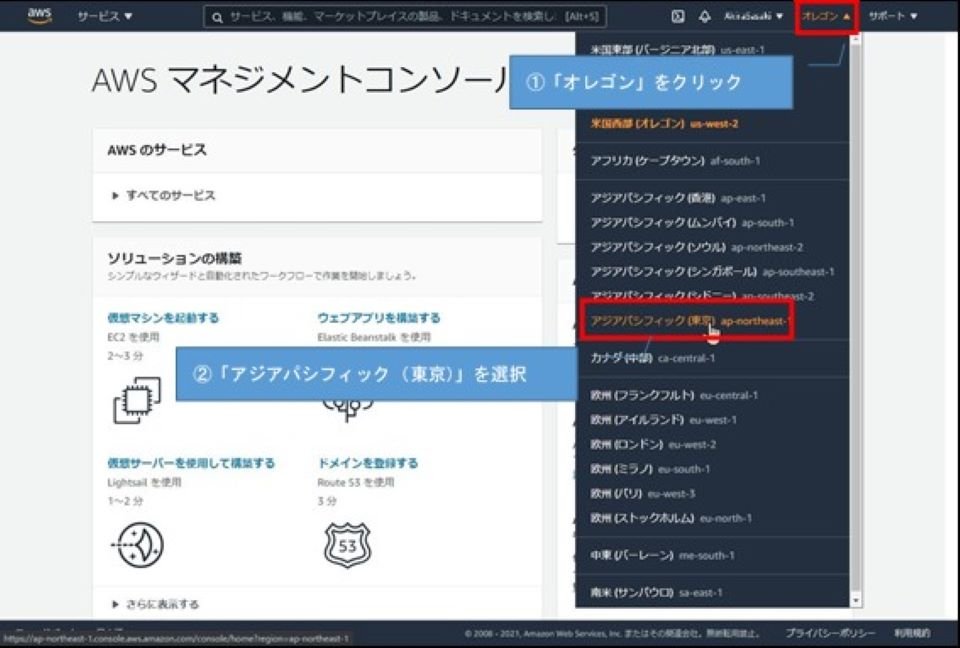This screenshot has width=960, height=648.
Task: Select カナダ (中部) ca-central-1 region
Action: (652, 358)
